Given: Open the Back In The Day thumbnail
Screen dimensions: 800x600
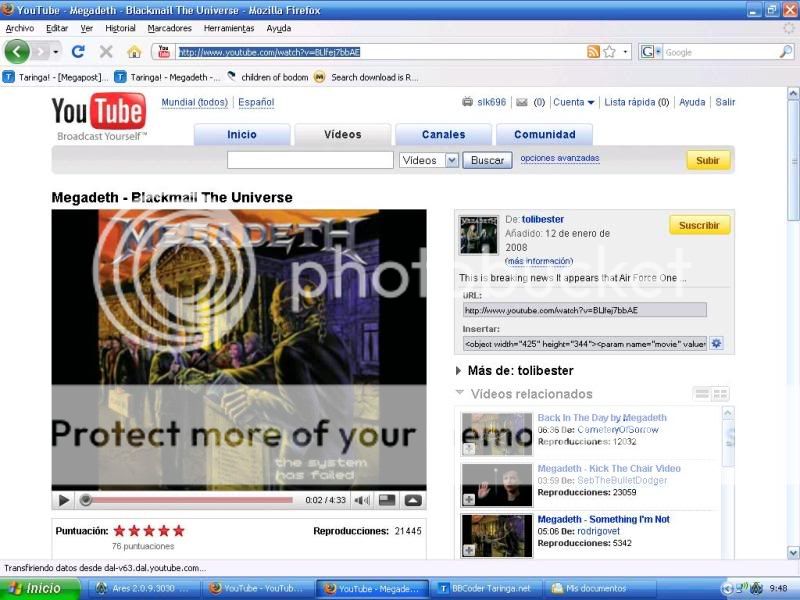Looking at the screenshot, I should 497,434.
